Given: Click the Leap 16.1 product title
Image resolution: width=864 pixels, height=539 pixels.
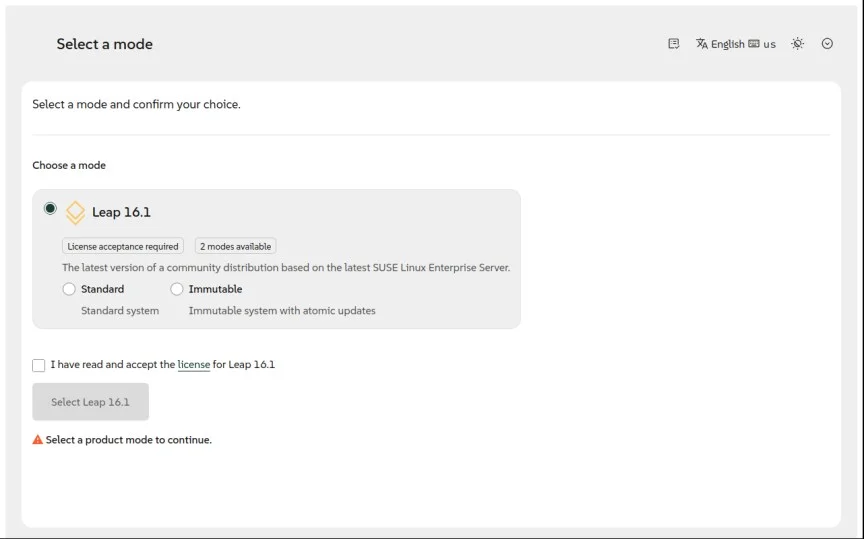Looking at the screenshot, I should [121, 212].
